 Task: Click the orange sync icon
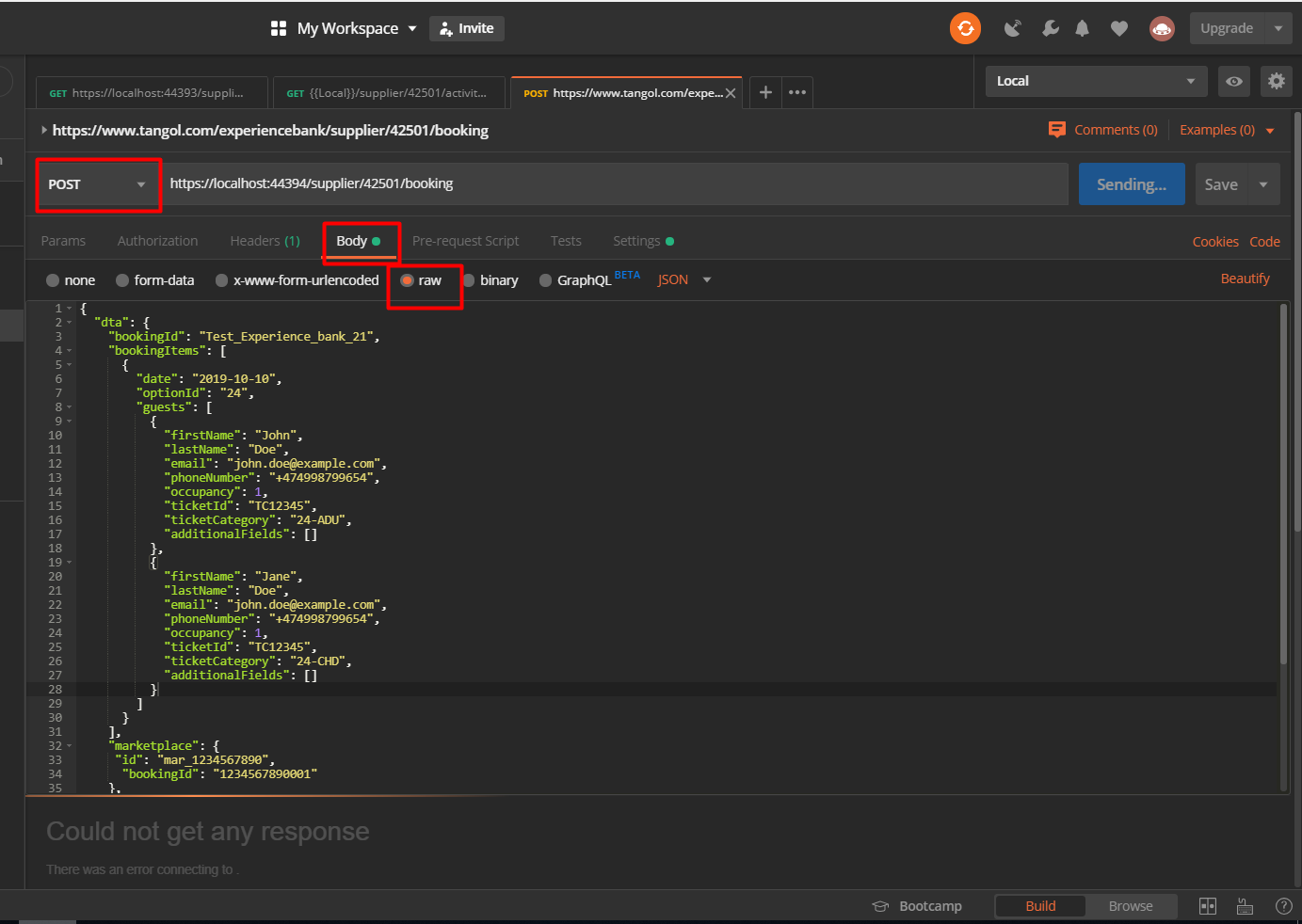click(x=965, y=28)
